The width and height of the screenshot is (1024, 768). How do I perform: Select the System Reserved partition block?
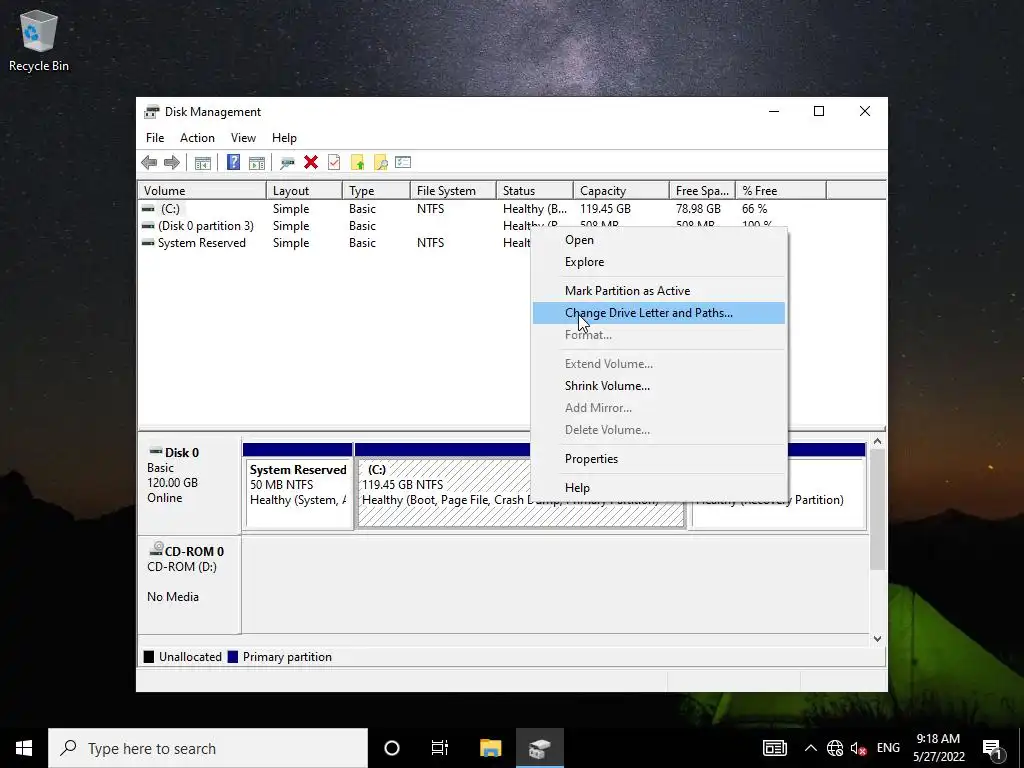point(298,486)
